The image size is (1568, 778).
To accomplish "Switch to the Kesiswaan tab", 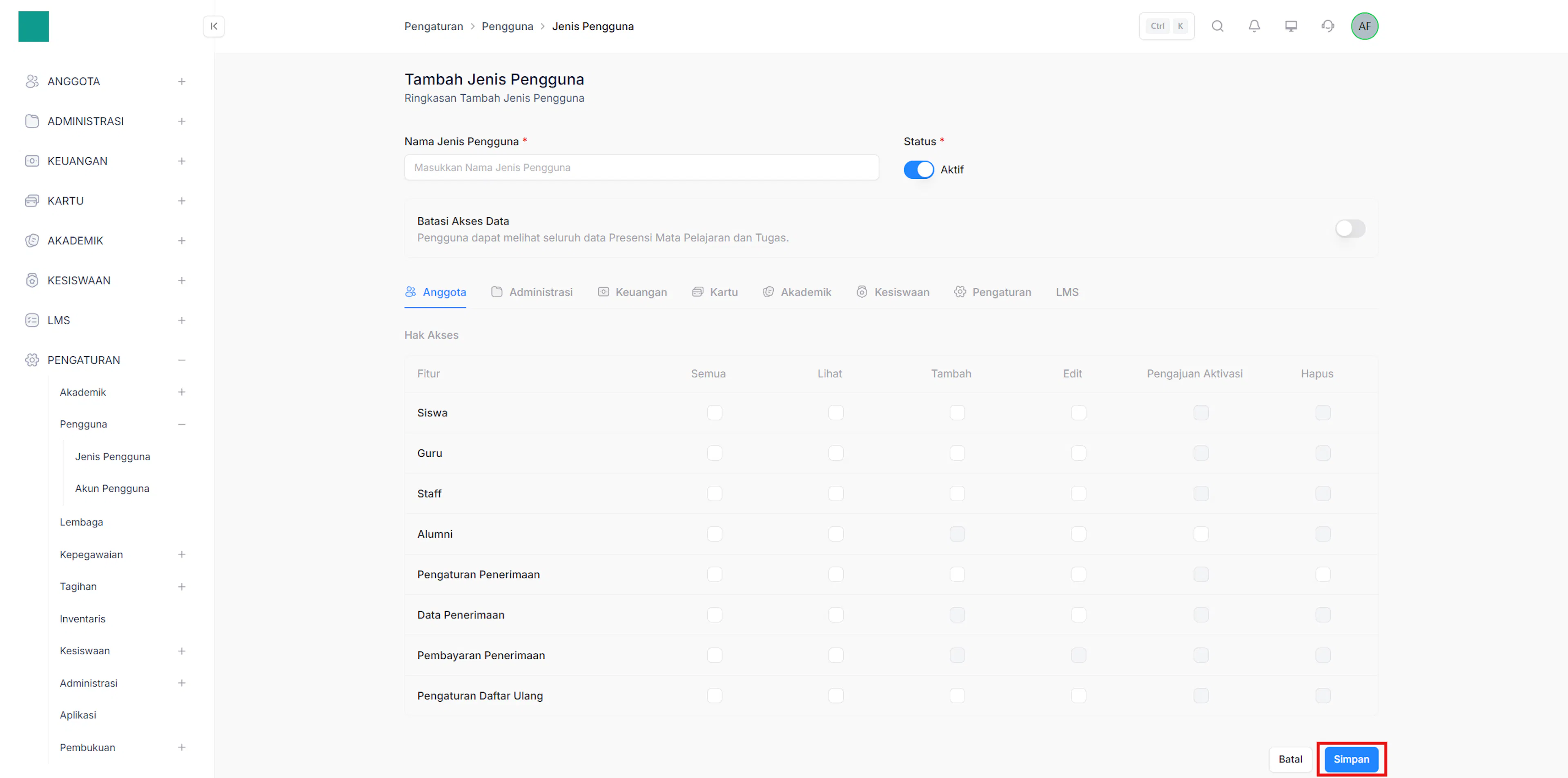I will tap(892, 292).
